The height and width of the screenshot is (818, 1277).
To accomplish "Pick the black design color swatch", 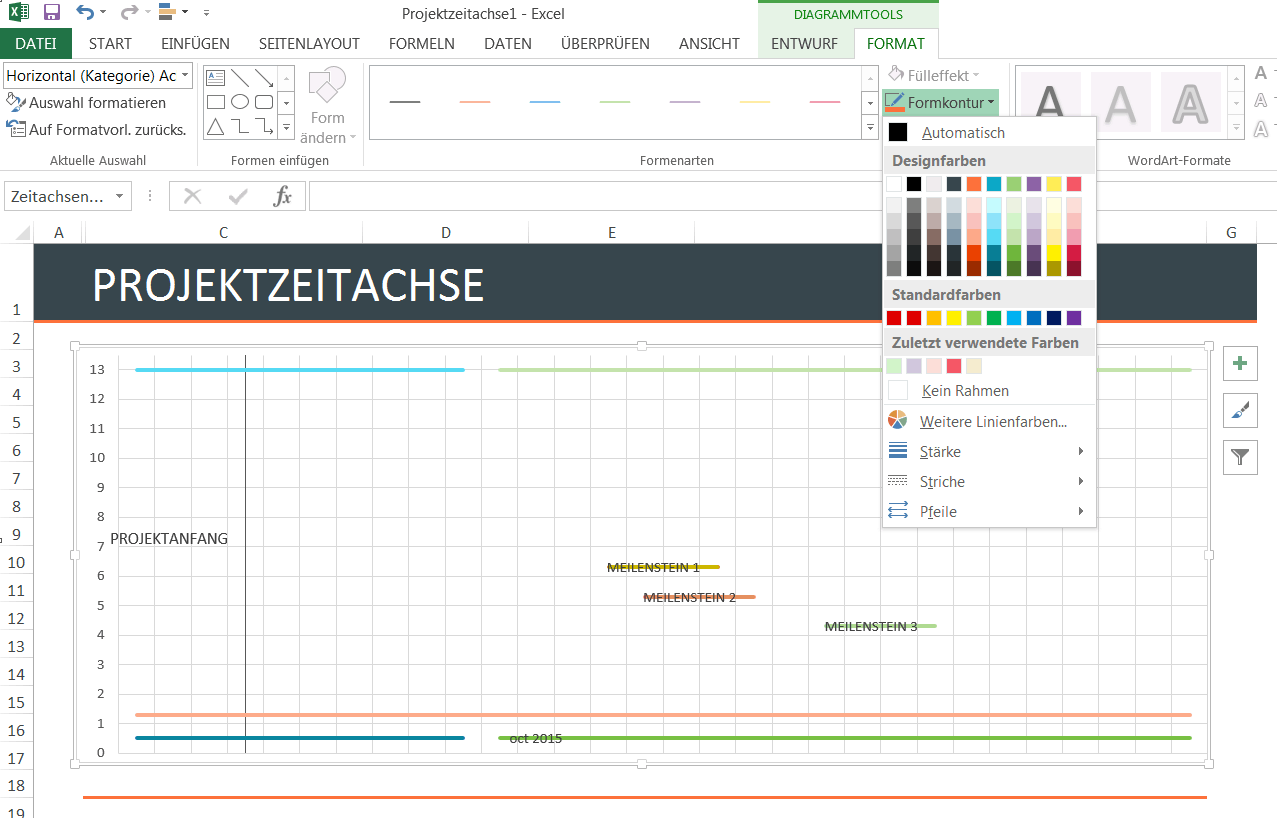I will tap(914, 184).
